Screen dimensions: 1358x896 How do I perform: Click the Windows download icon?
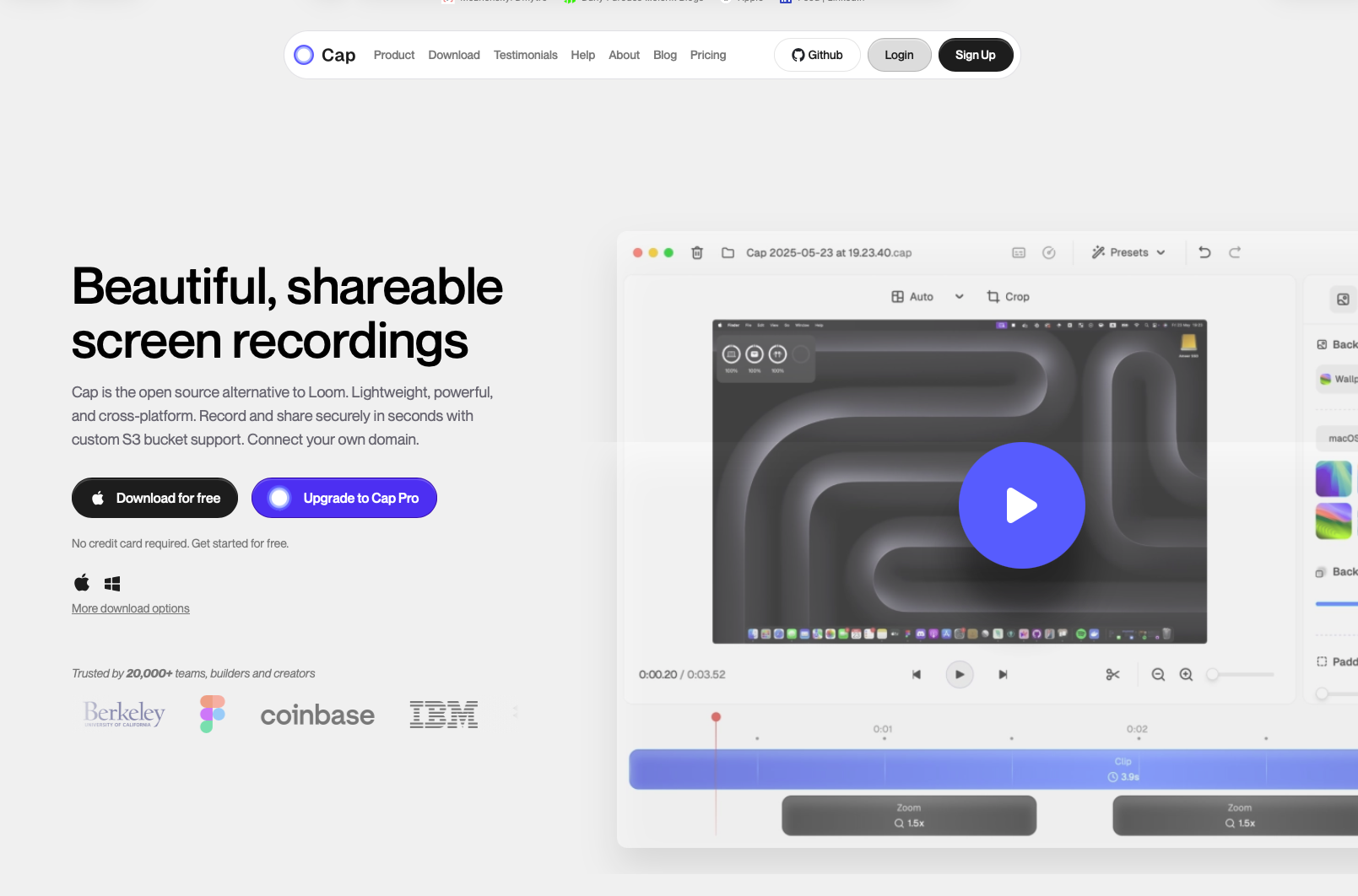[112, 583]
